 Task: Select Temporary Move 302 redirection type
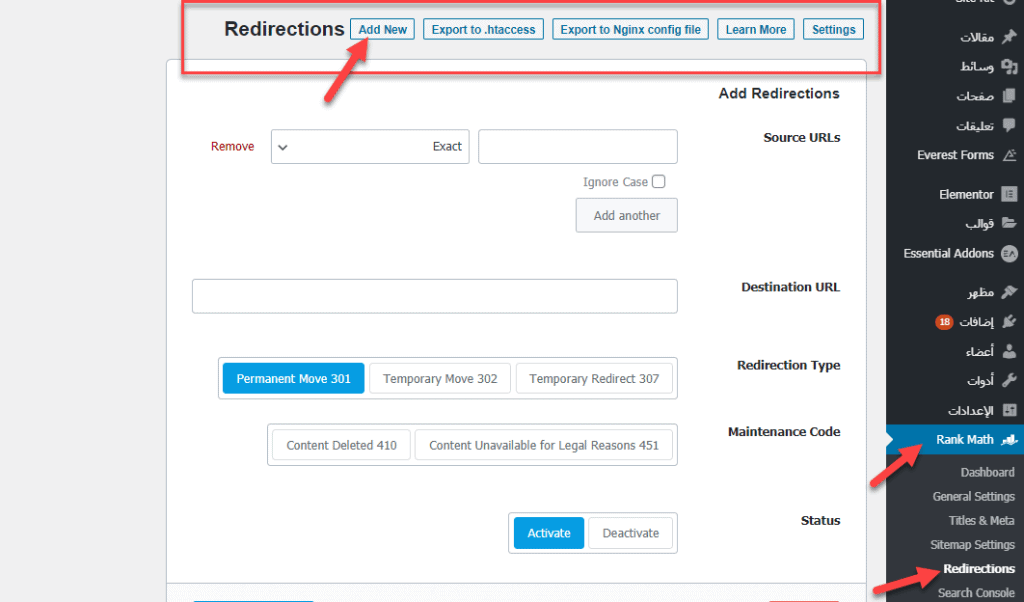point(440,379)
